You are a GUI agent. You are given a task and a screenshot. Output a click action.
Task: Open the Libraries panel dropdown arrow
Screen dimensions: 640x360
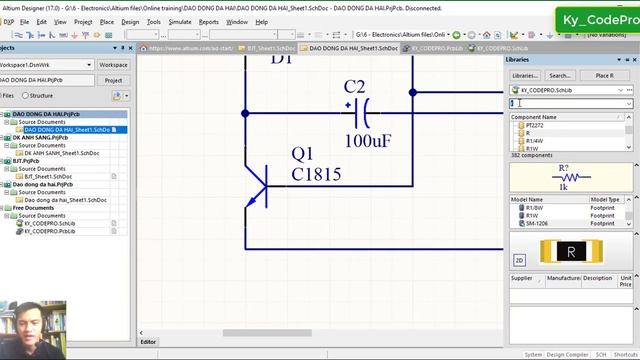[619, 60]
